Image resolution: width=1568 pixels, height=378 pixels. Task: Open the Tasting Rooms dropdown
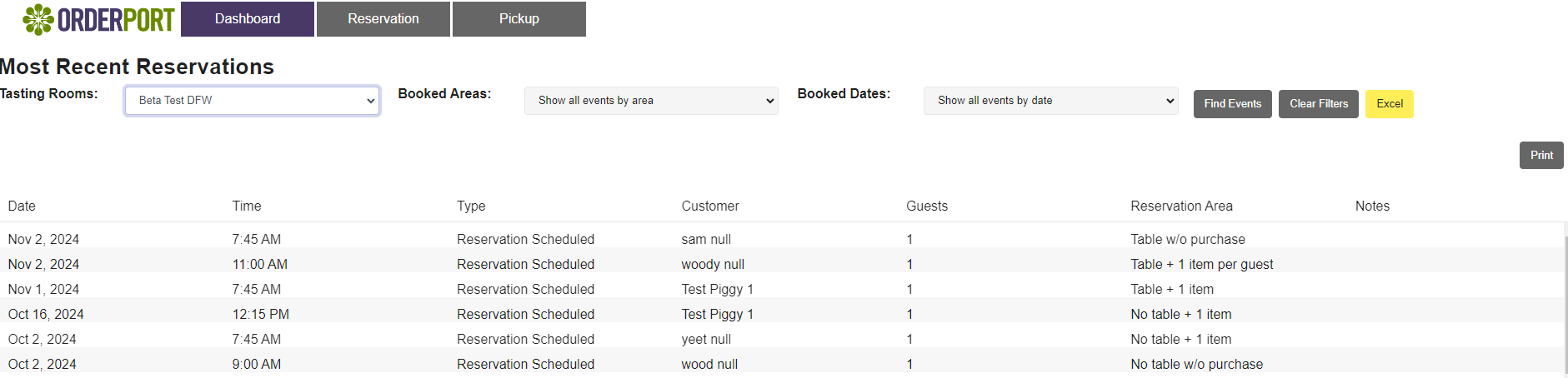tap(252, 101)
